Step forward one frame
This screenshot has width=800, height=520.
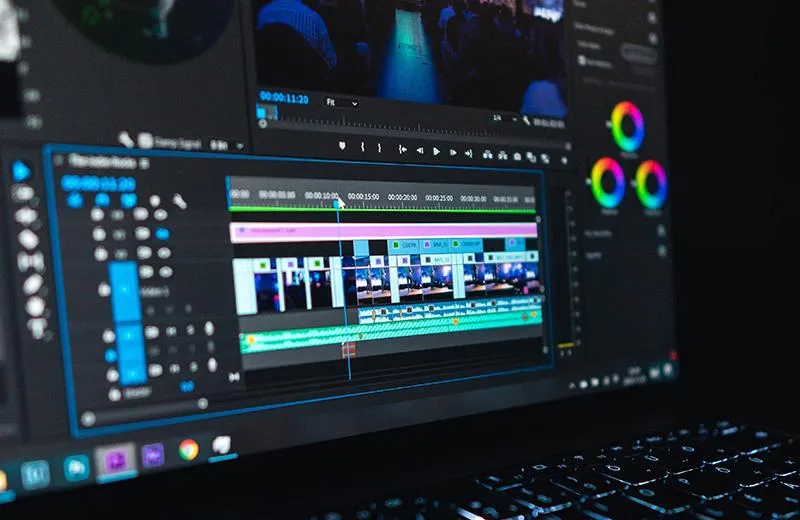pyautogui.click(x=453, y=152)
